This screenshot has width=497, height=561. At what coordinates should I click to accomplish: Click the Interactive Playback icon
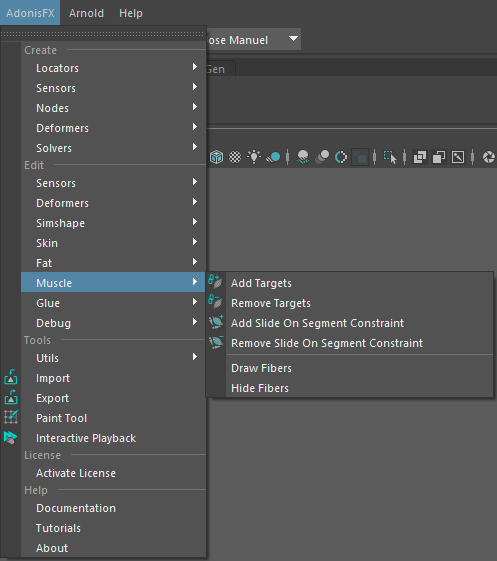[10, 437]
